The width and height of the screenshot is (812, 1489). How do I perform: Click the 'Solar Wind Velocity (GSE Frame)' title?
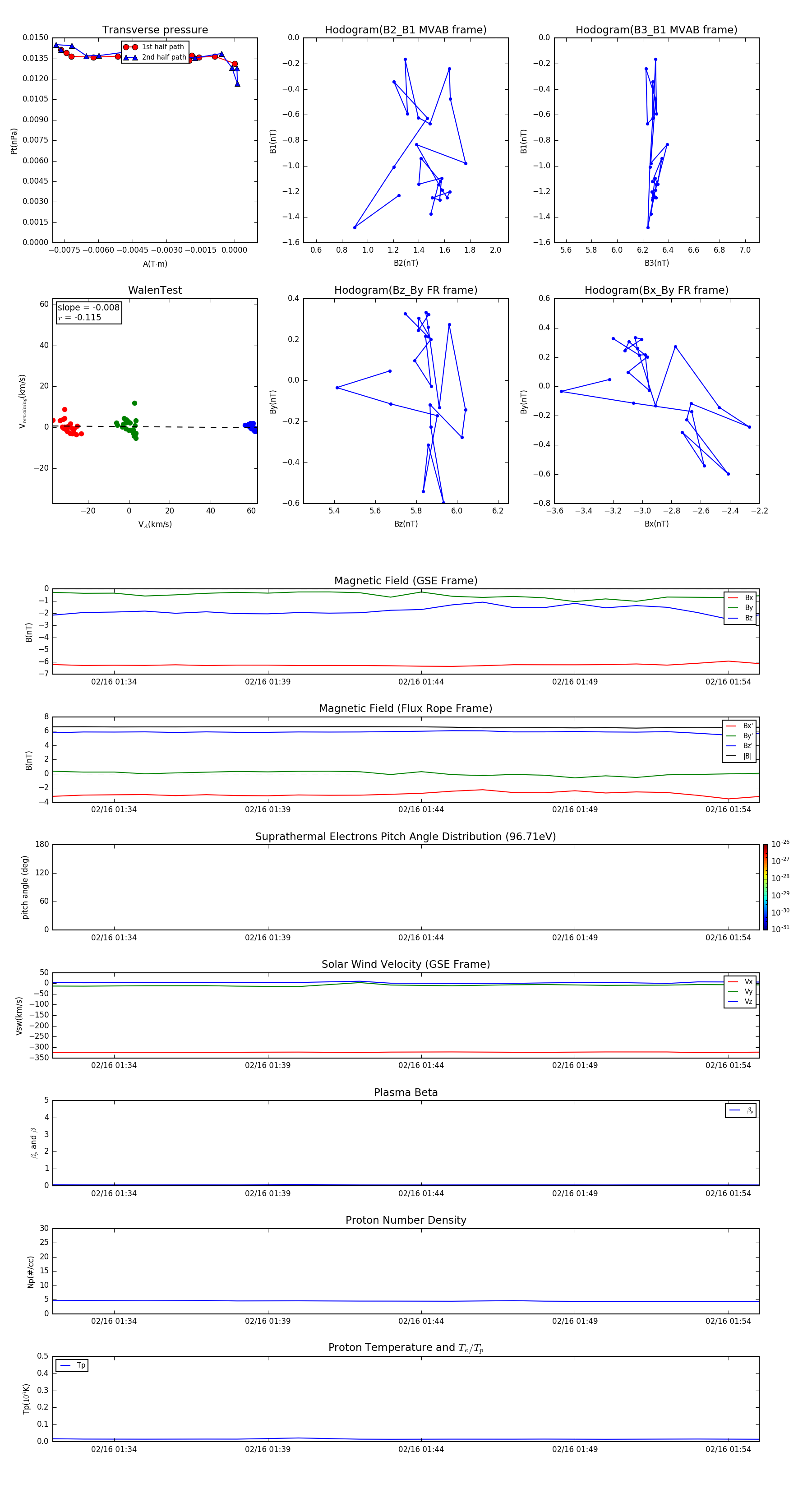click(x=406, y=964)
